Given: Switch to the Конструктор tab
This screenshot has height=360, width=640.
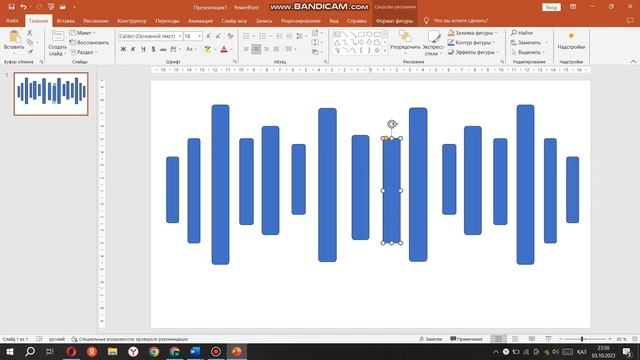Looking at the screenshot, I should point(132,20).
